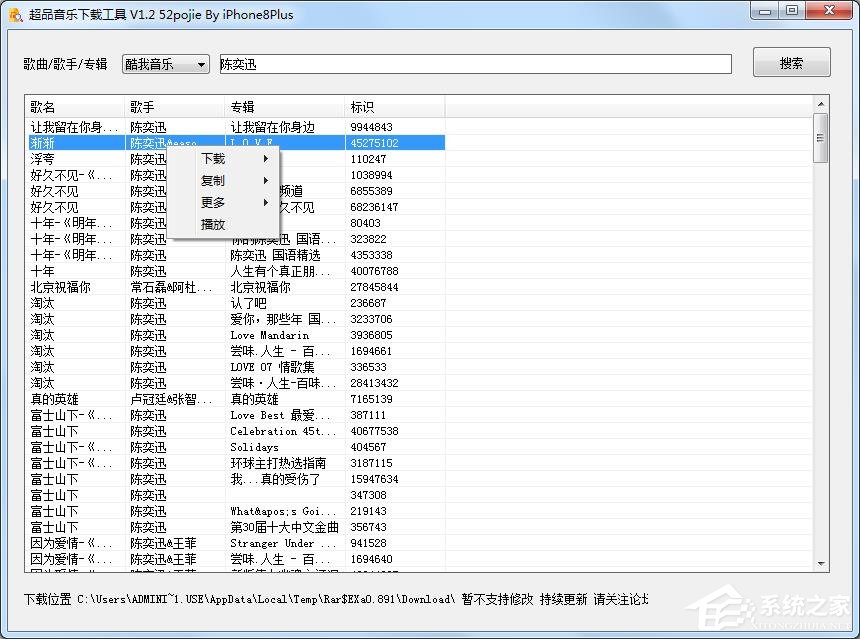Click the 搜索 search button
This screenshot has height=639, width=860.
tap(791, 62)
